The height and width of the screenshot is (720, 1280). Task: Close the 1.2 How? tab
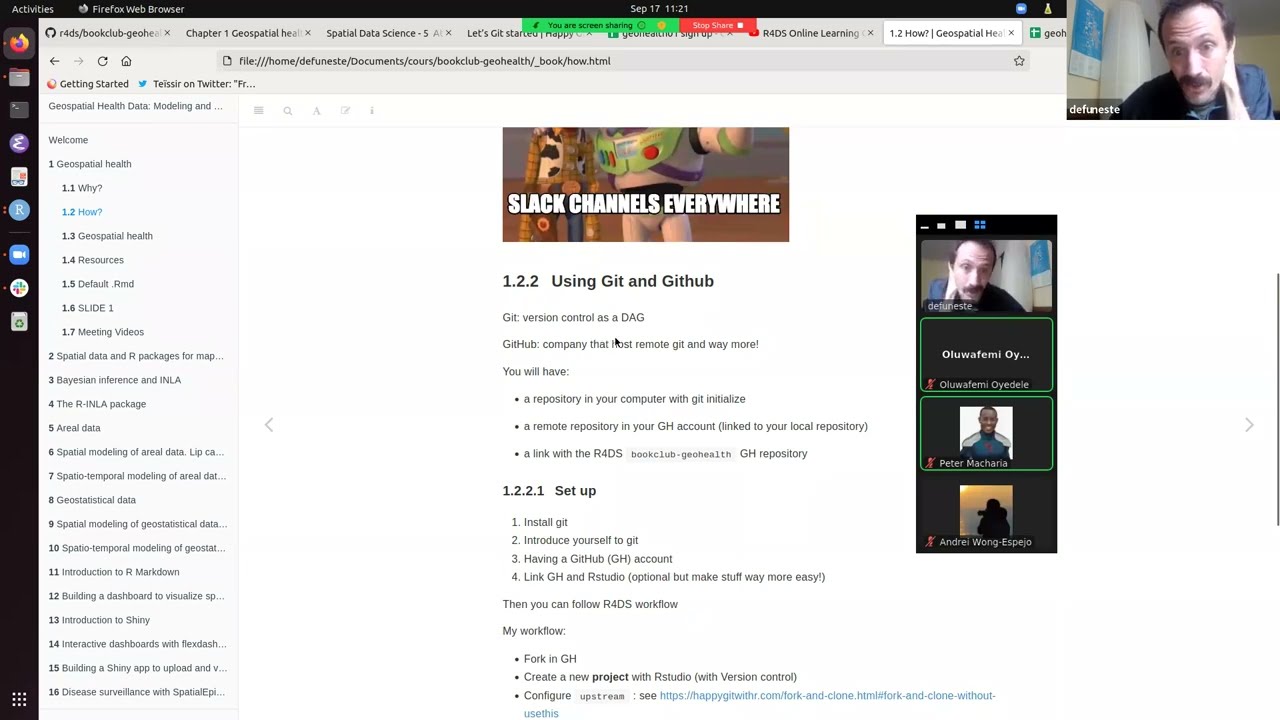coord(1011,33)
